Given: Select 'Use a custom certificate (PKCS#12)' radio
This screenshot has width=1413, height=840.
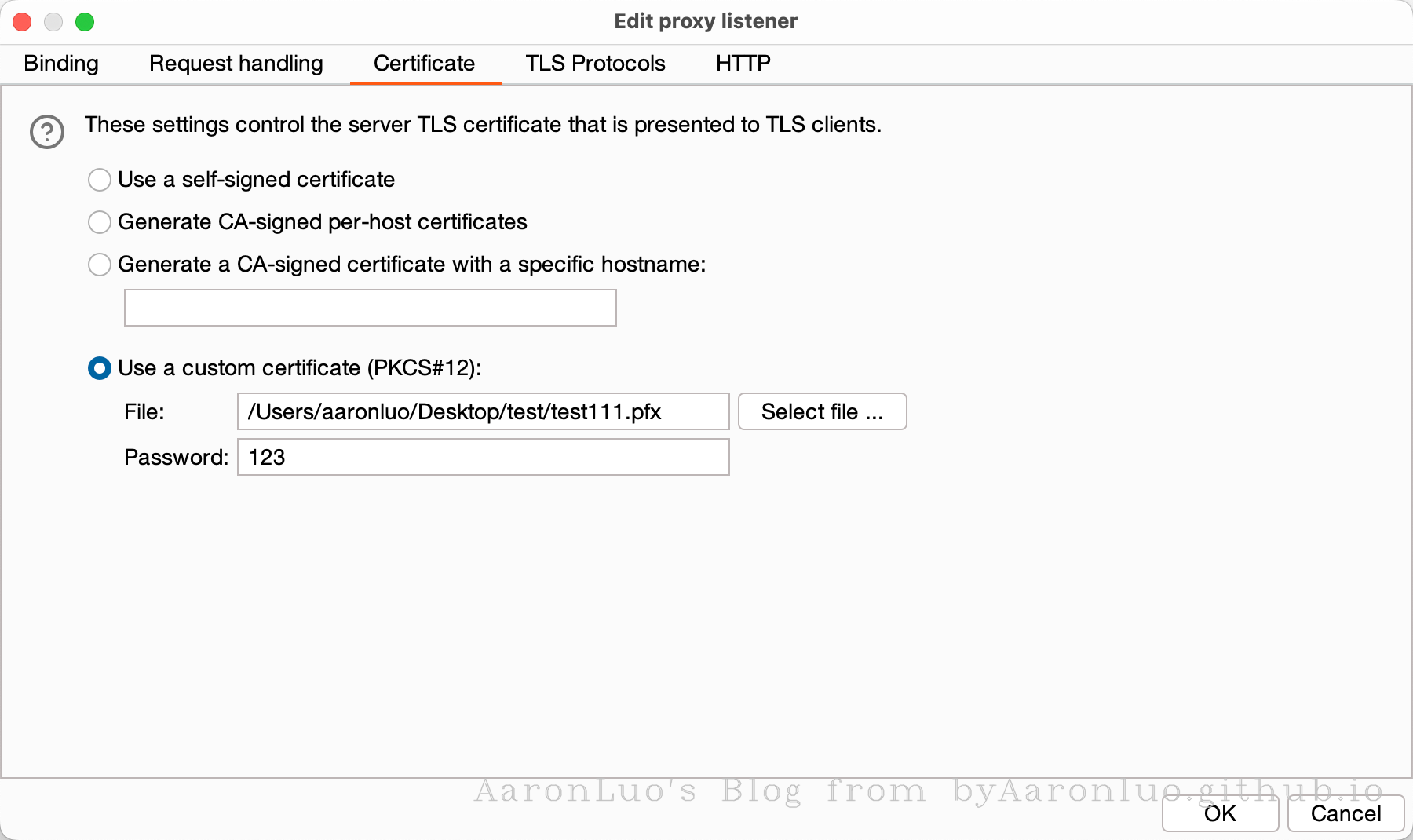Looking at the screenshot, I should tap(100, 368).
